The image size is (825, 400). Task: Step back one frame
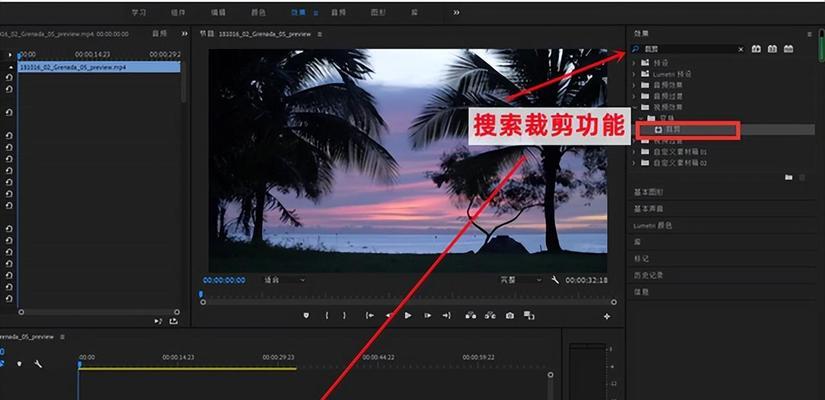pyautogui.click(x=389, y=315)
